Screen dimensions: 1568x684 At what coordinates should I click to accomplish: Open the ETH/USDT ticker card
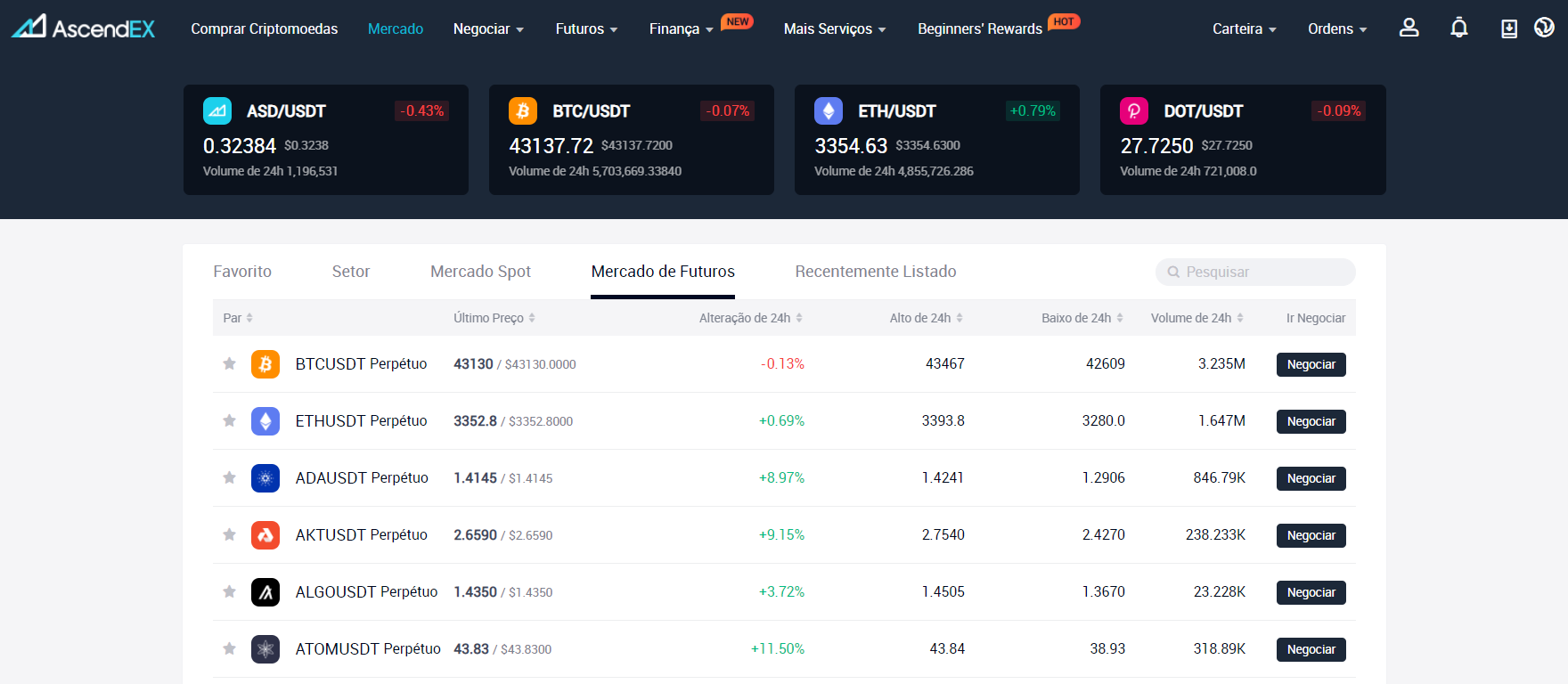pos(937,140)
